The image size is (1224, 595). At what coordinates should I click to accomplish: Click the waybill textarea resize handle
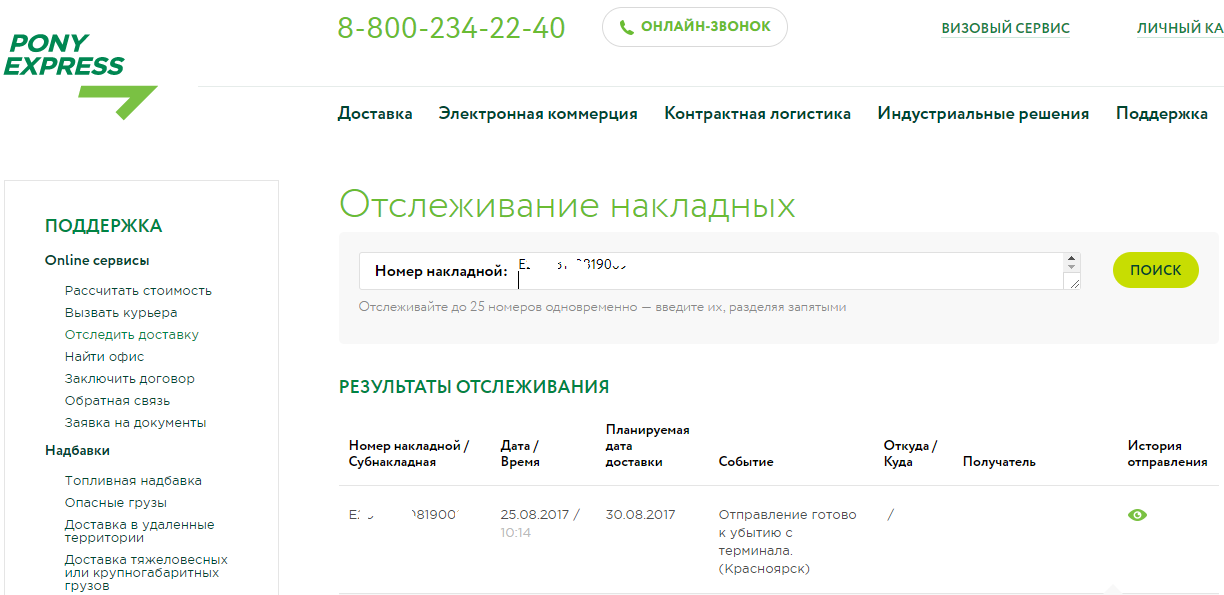click(1074, 283)
